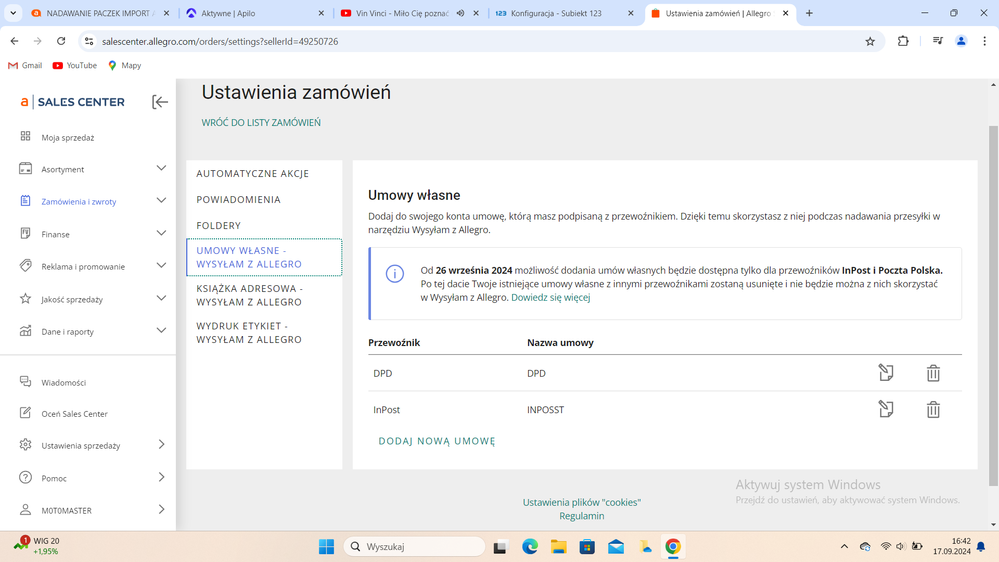Show hidden system tray icons
This screenshot has width=999, height=562.
(844, 547)
